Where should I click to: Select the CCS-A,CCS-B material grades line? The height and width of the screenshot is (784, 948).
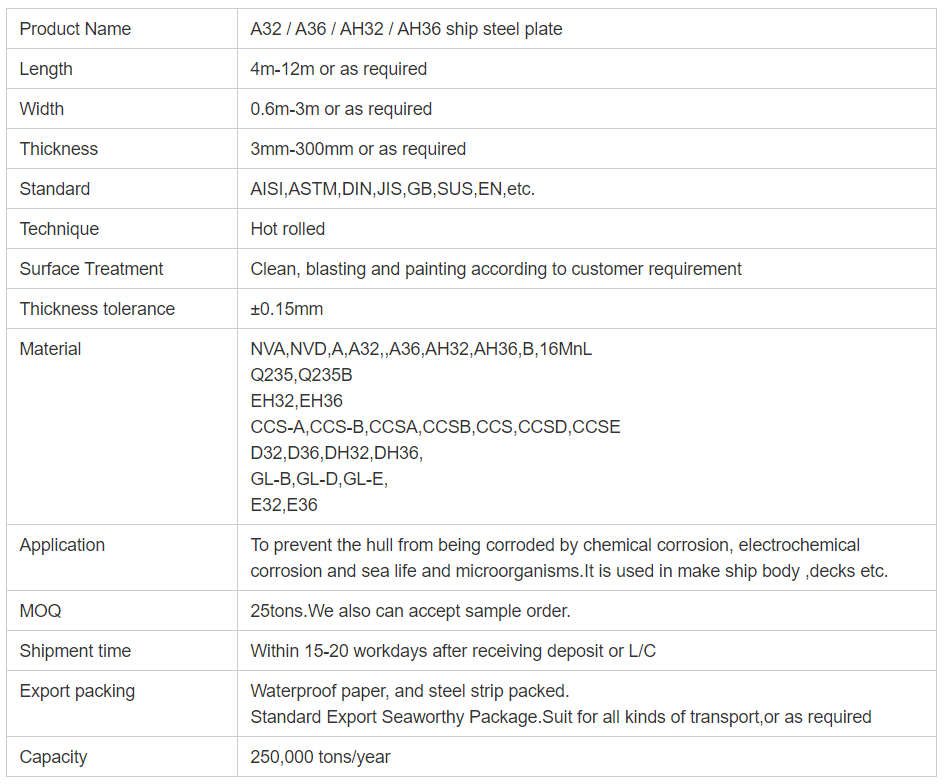click(x=435, y=427)
